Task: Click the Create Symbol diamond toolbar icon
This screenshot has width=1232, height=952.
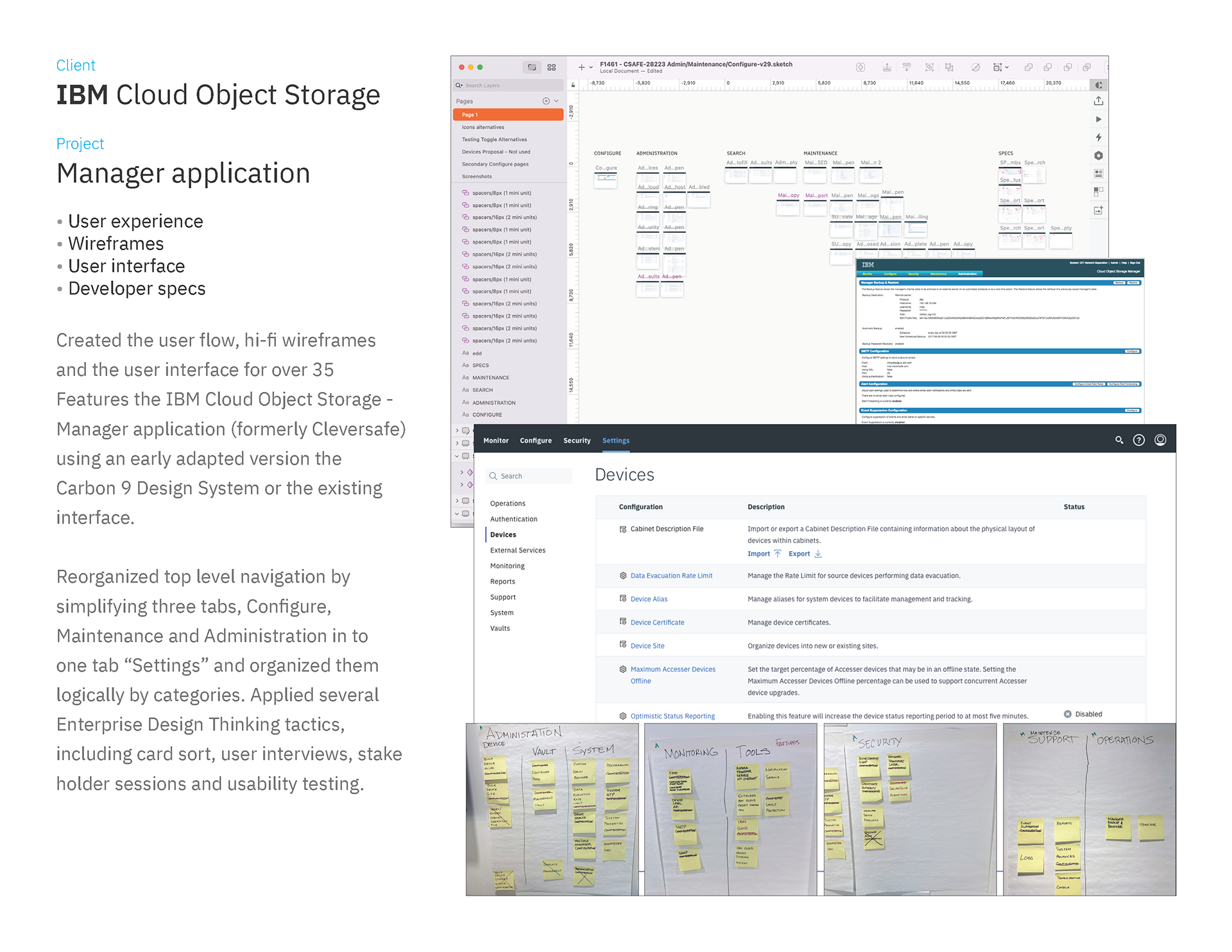Action: (861, 67)
